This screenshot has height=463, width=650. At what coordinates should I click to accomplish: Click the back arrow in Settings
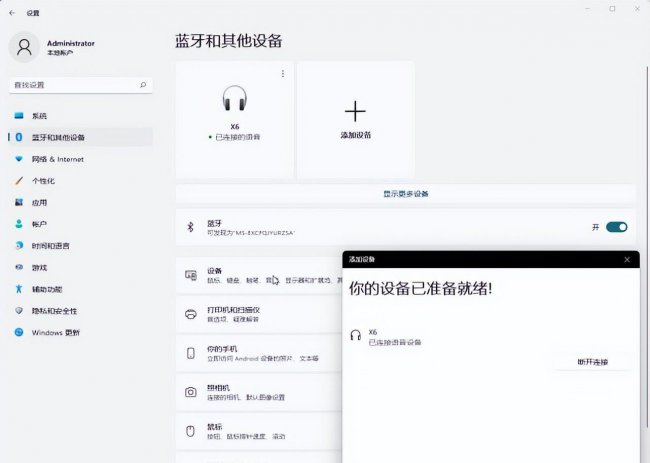(12, 13)
